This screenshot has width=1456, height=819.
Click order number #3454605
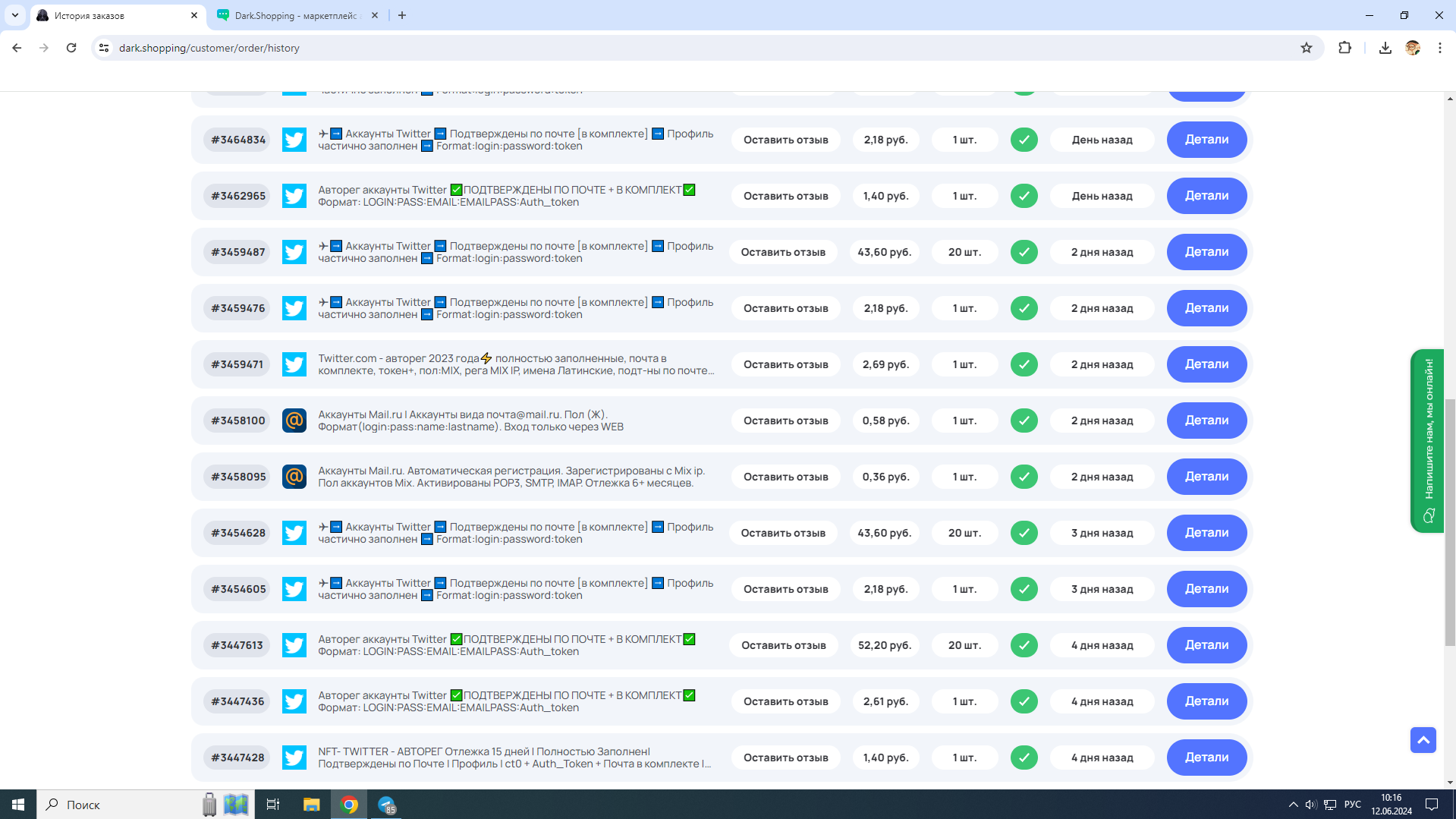(x=238, y=589)
